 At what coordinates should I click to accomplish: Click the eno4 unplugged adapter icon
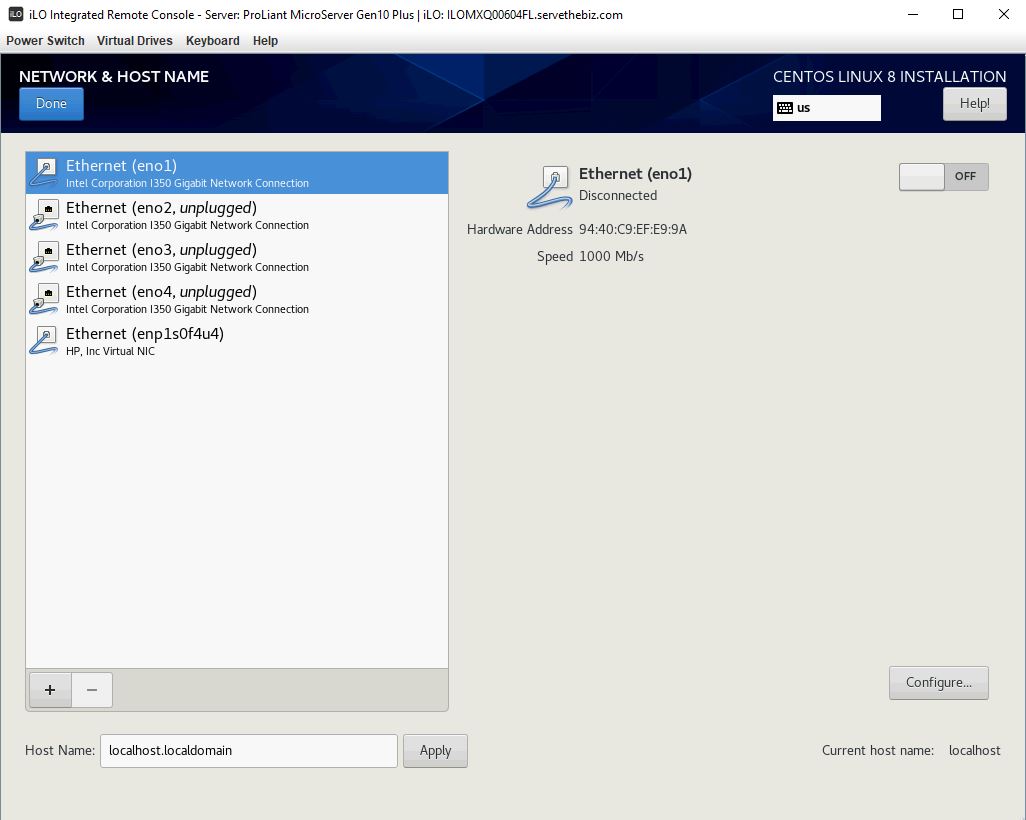(x=44, y=298)
